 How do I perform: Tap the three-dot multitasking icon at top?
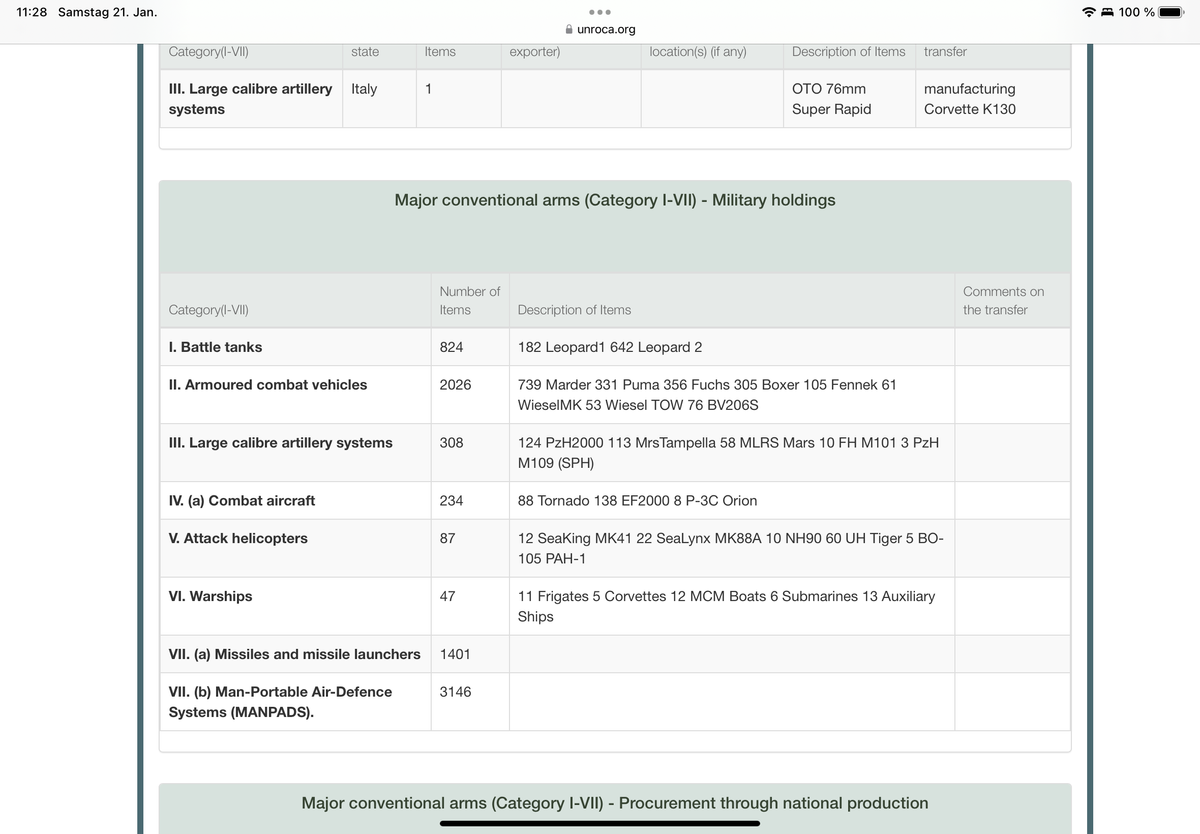pos(599,12)
